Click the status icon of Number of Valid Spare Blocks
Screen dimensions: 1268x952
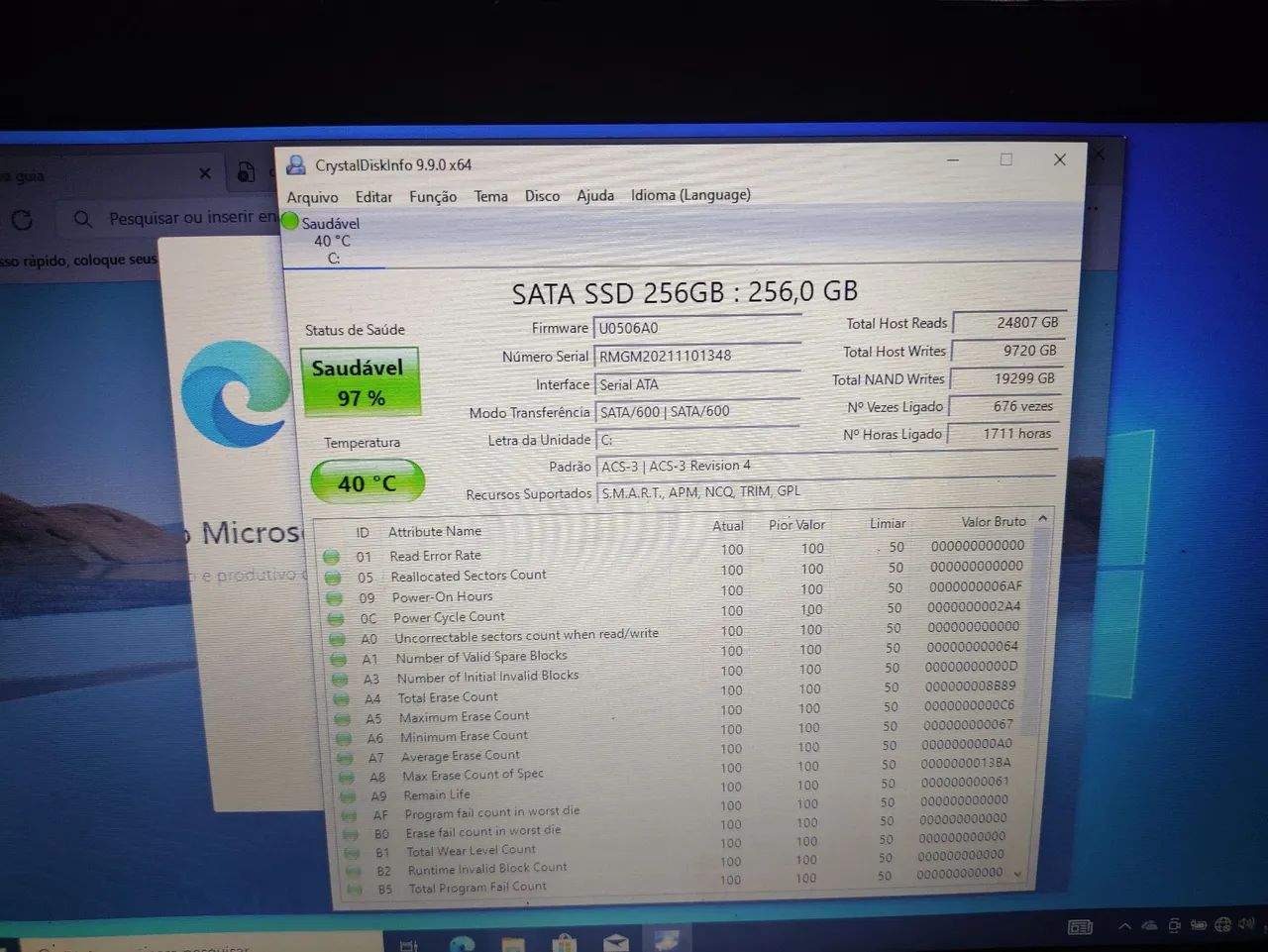click(x=339, y=660)
